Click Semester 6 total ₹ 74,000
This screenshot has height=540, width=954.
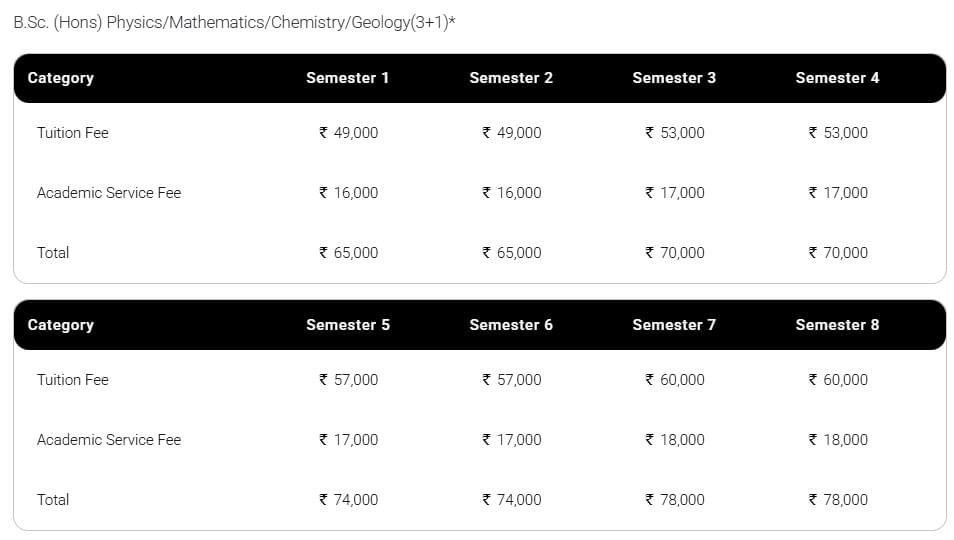[511, 500]
